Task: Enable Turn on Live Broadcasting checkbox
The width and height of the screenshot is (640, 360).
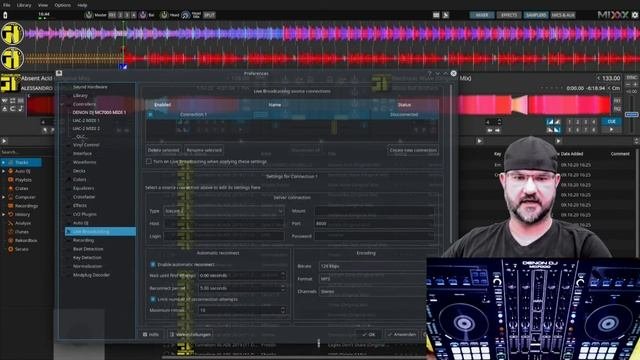Action: tap(149, 162)
